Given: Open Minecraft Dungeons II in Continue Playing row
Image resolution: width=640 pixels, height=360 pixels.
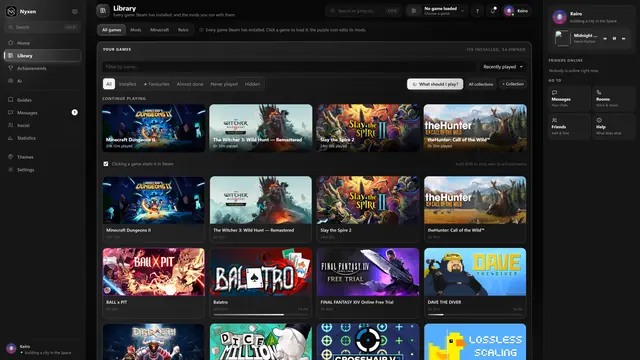Looking at the screenshot, I should (154, 128).
